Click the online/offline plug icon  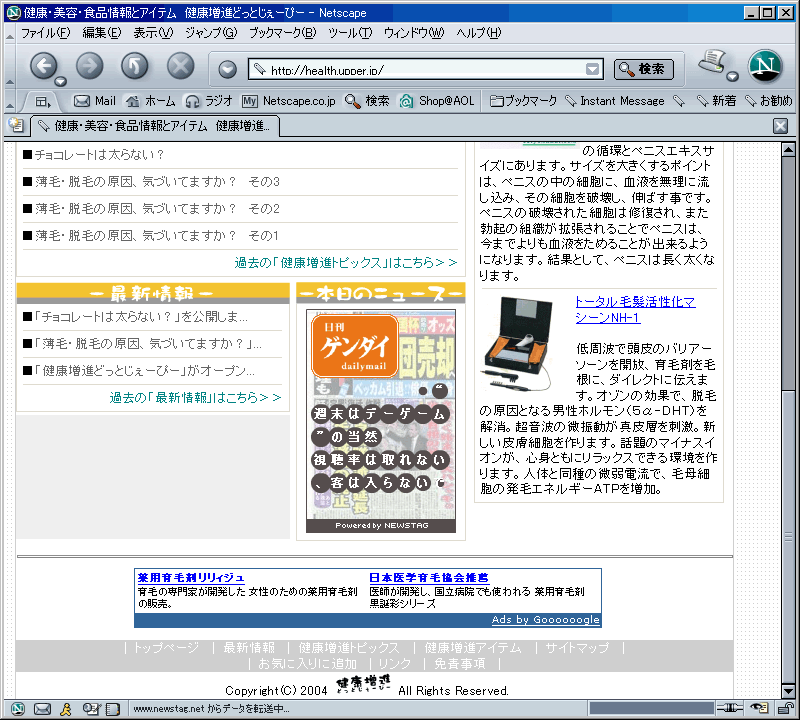tap(730, 708)
